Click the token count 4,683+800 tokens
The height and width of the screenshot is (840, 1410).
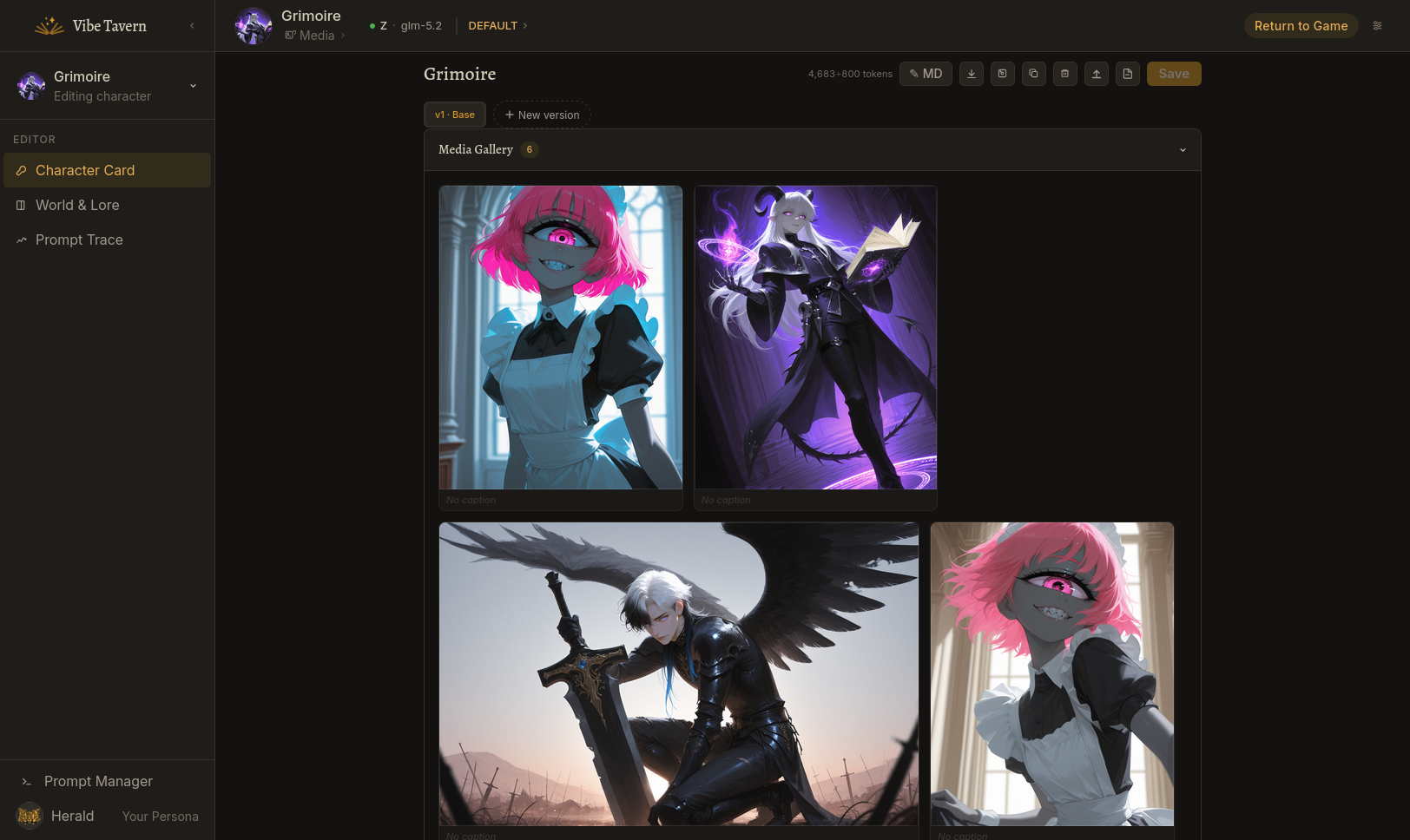point(850,74)
